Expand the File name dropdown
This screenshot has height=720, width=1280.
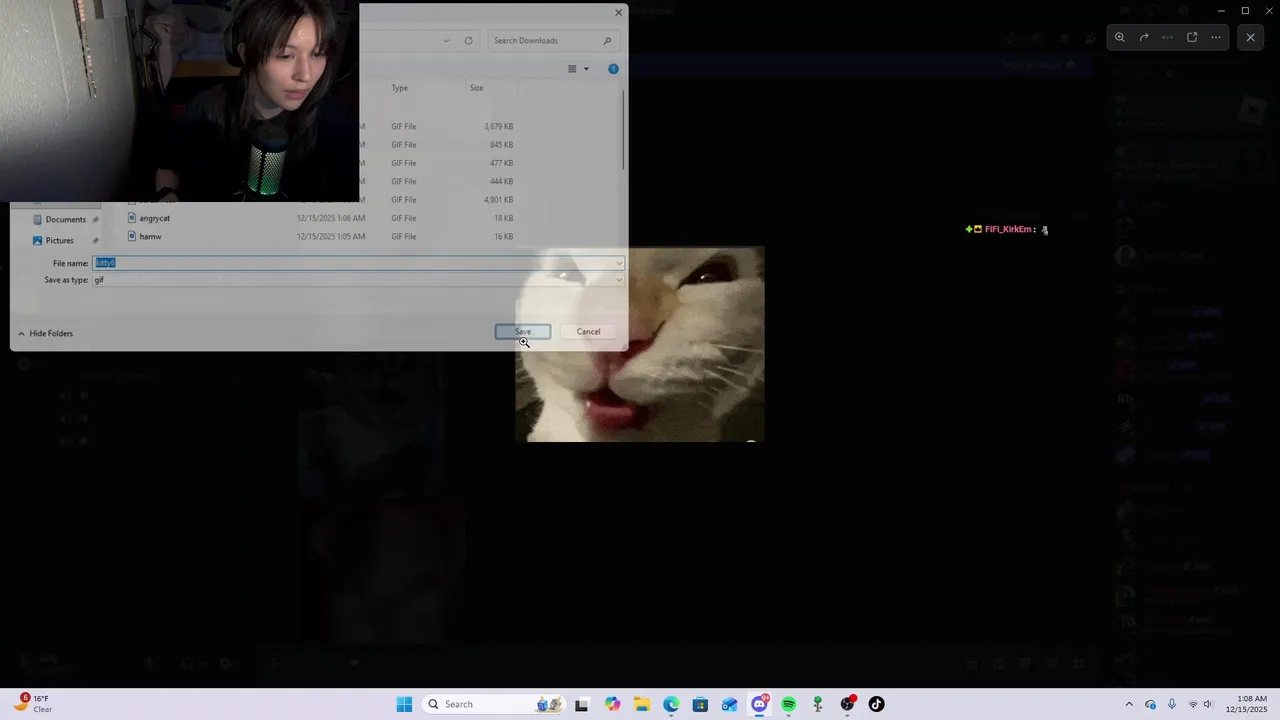coord(618,263)
